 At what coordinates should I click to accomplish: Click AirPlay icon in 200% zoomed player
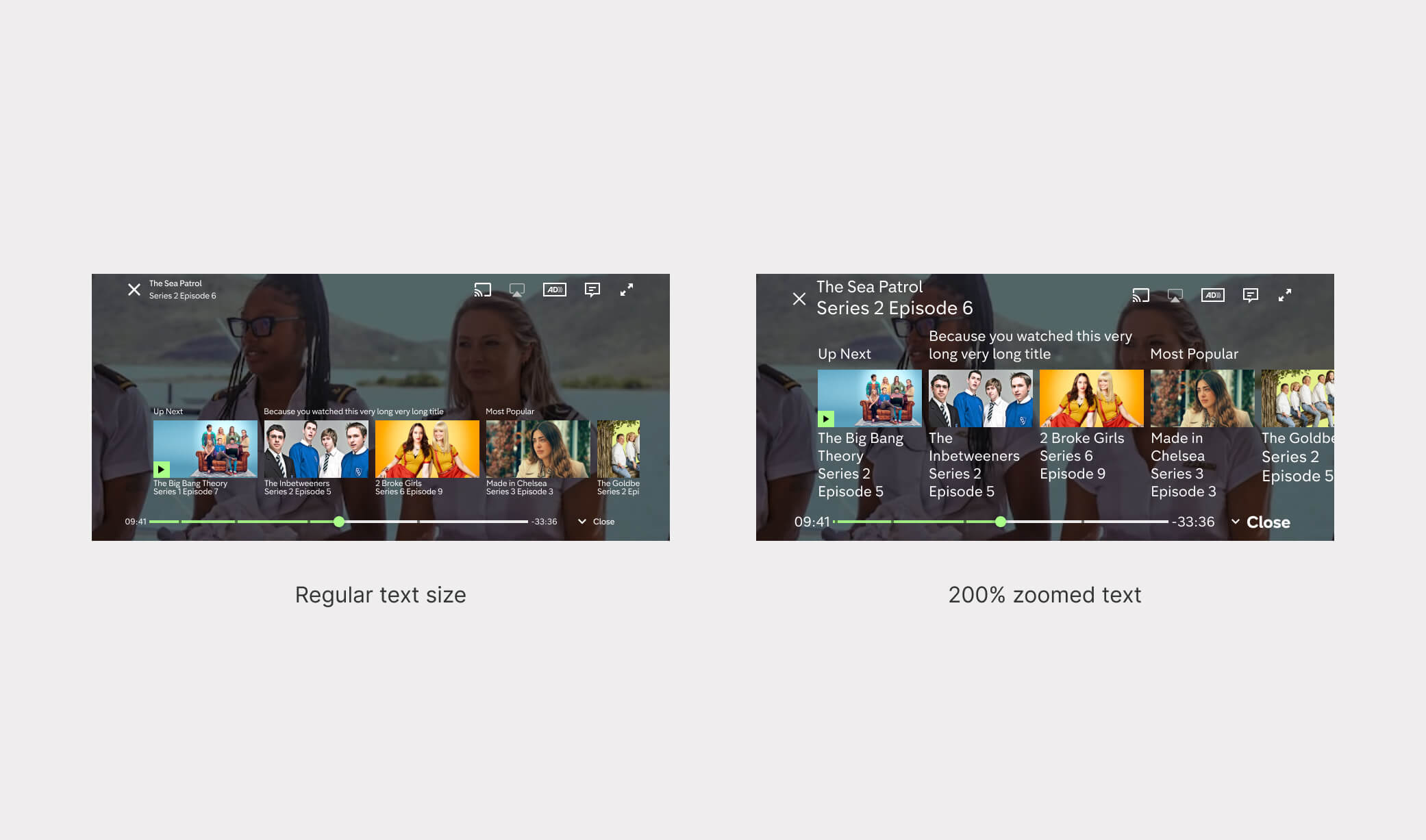(1175, 295)
